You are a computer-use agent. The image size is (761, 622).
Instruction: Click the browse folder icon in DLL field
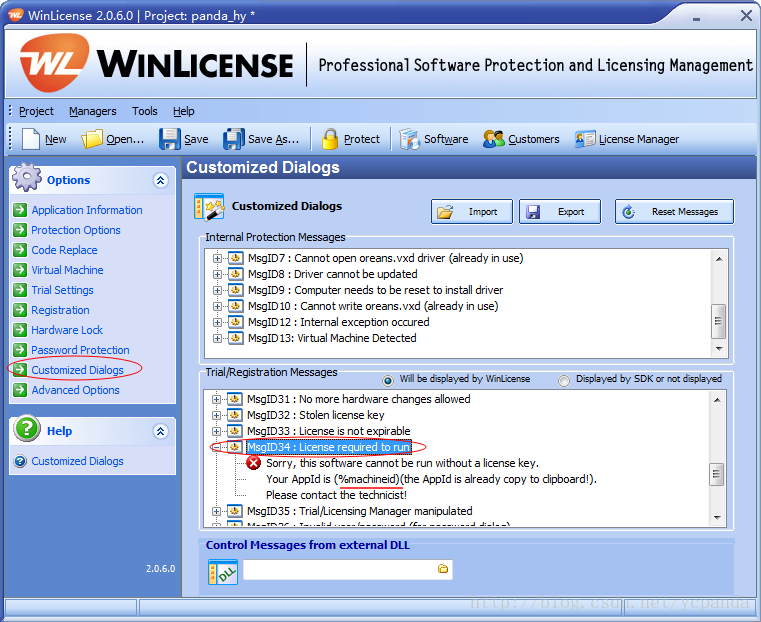[x=443, y=569]
